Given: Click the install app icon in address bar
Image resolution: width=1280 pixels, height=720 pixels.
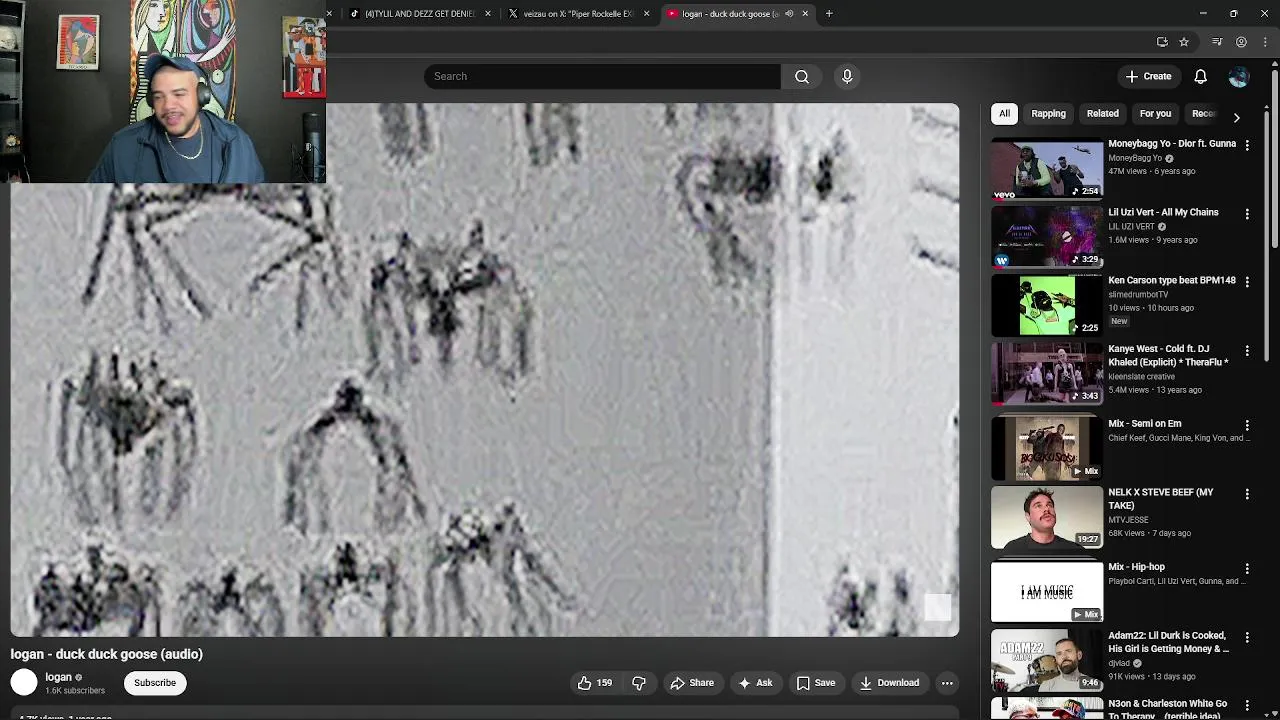Looking at the screenshot, I should 1162,42.
